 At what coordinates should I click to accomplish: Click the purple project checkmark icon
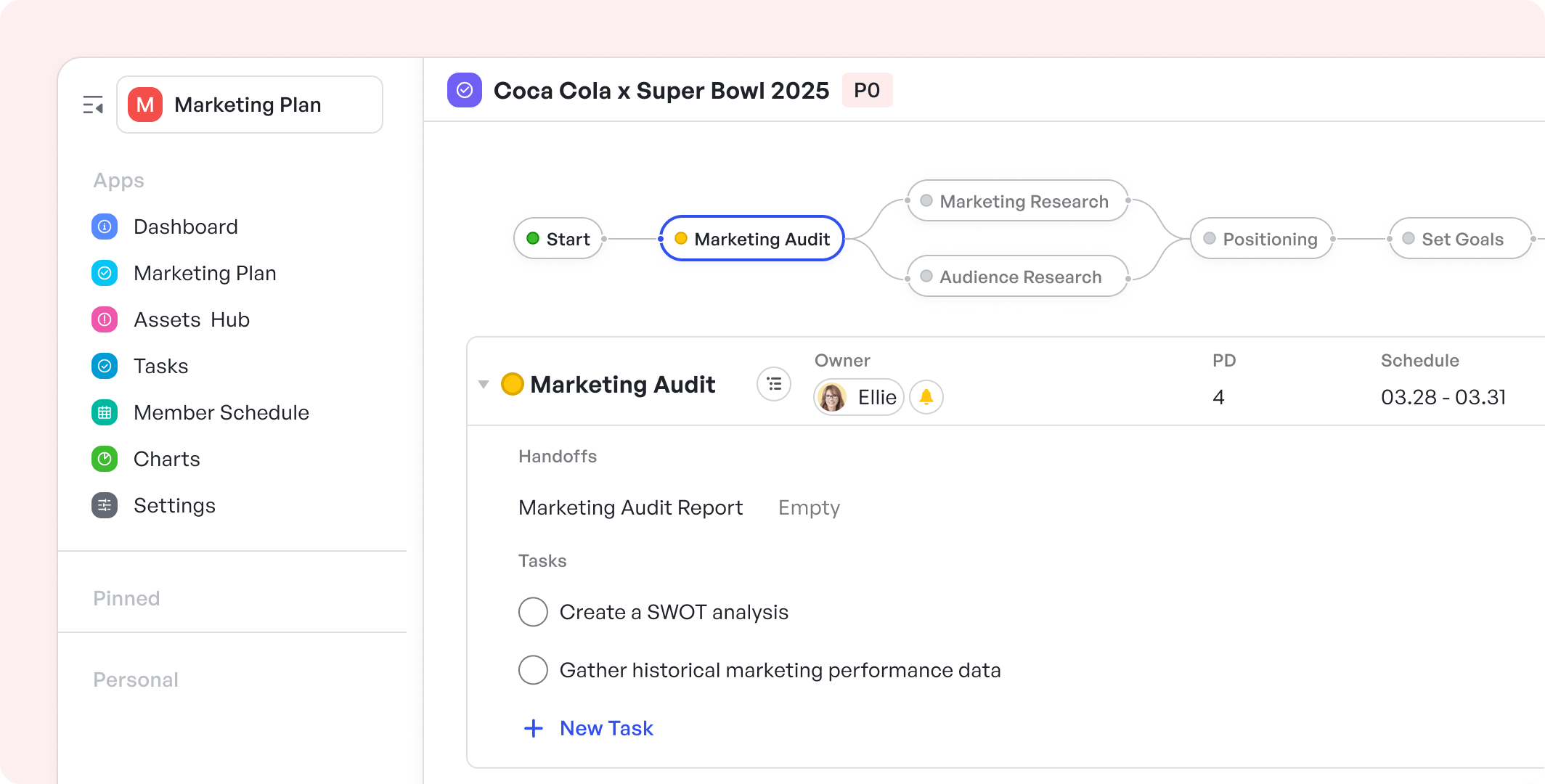click(465, 90)
